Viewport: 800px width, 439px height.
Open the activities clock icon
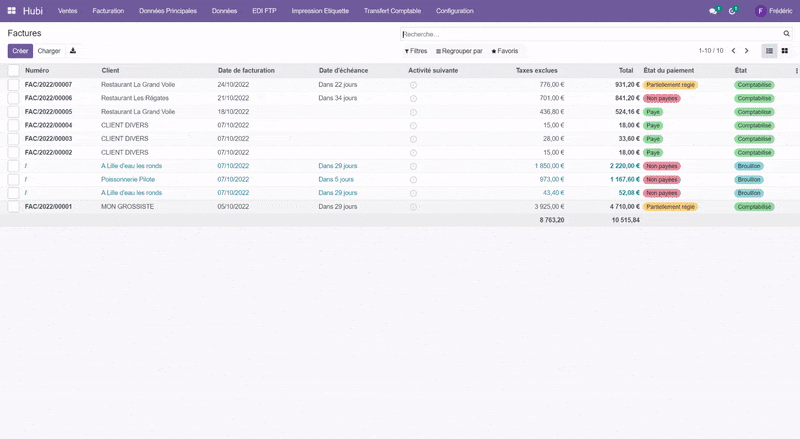coord(732,11)
